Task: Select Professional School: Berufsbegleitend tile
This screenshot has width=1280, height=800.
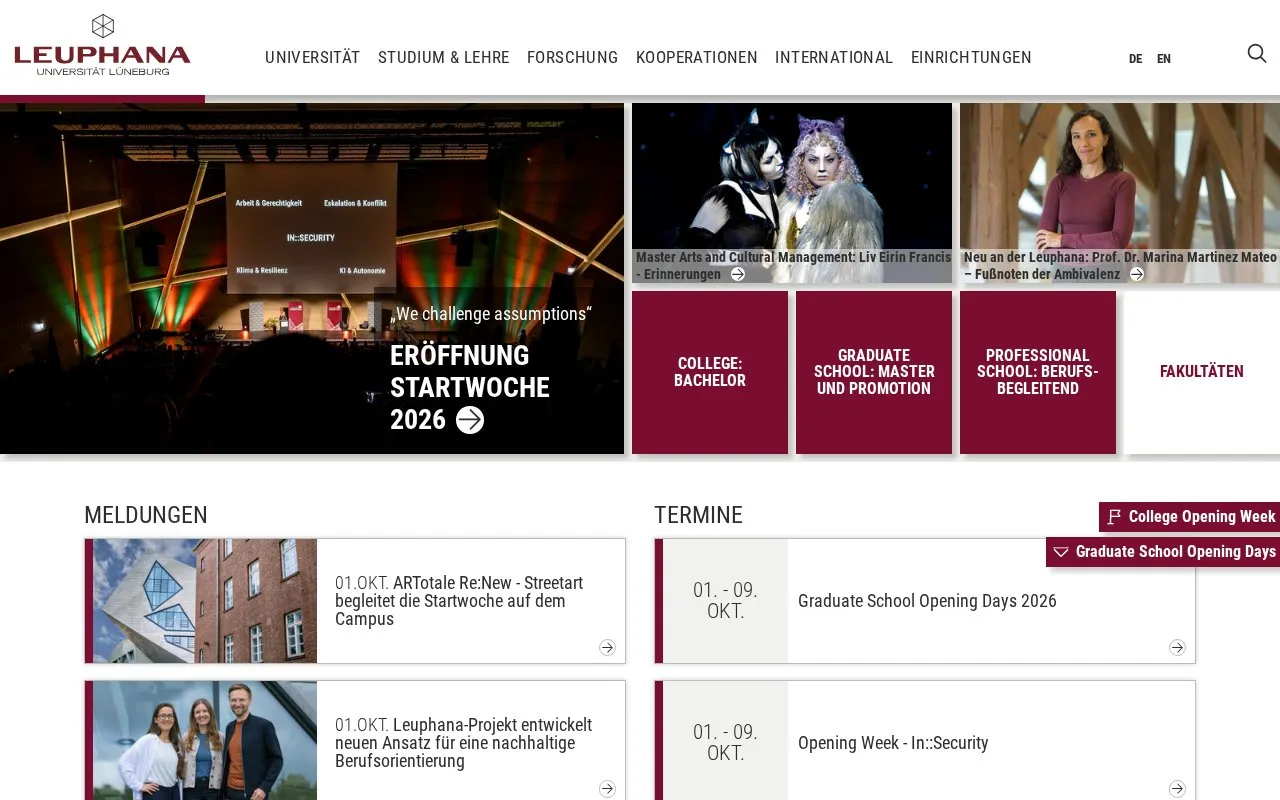Action: [x=1038, y=372]
